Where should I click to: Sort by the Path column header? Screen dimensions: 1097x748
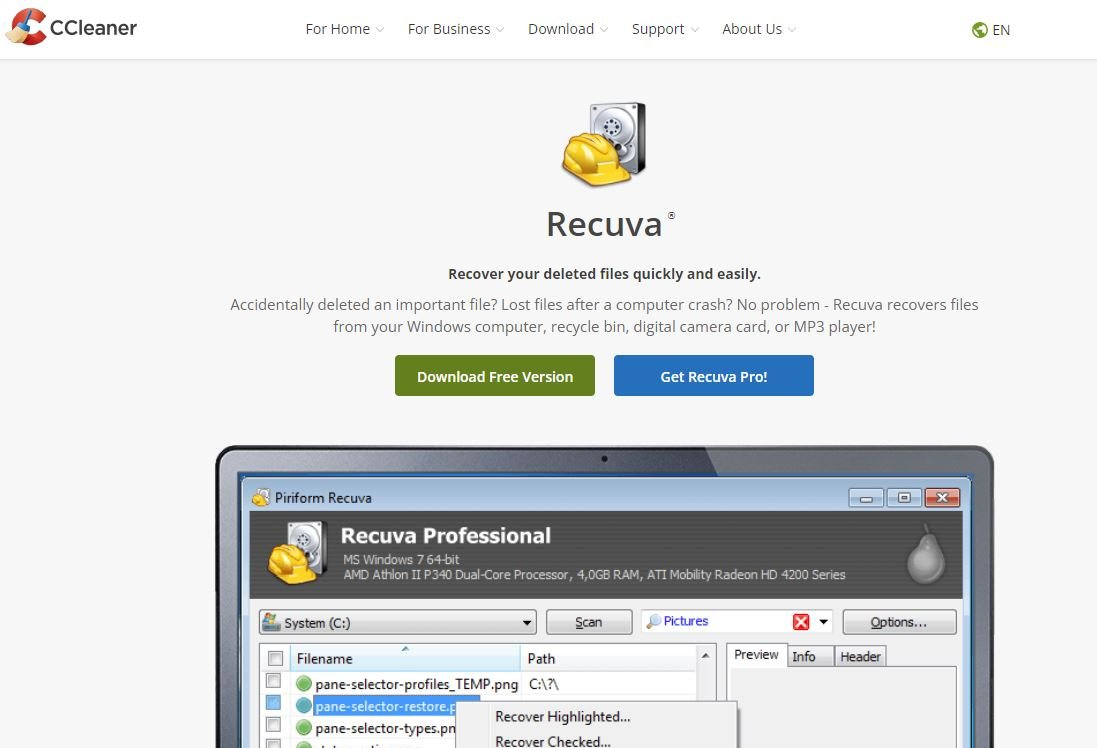point(608,658)
